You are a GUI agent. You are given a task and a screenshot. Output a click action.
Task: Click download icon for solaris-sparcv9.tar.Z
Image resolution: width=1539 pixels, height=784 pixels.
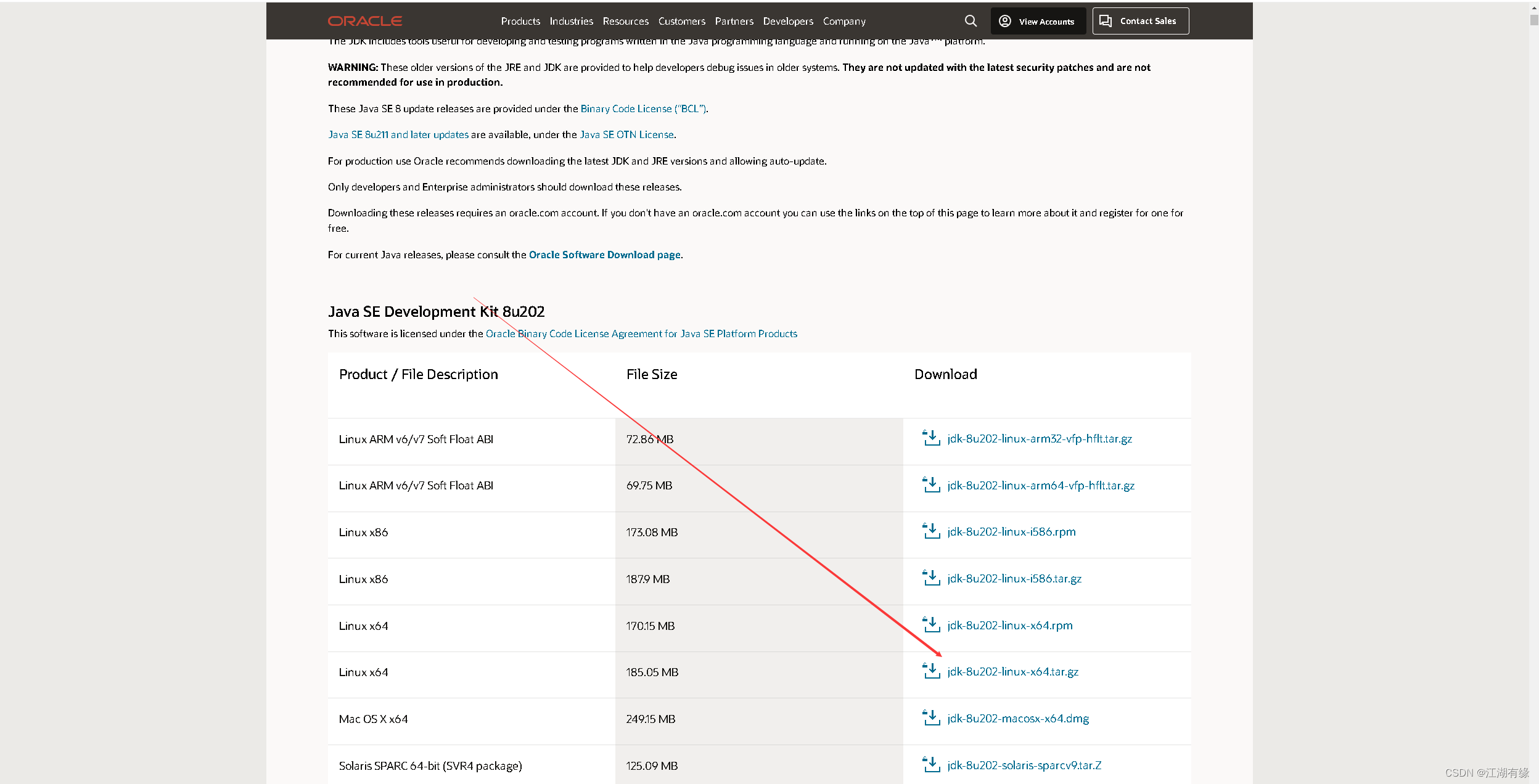tap(930, 765)
